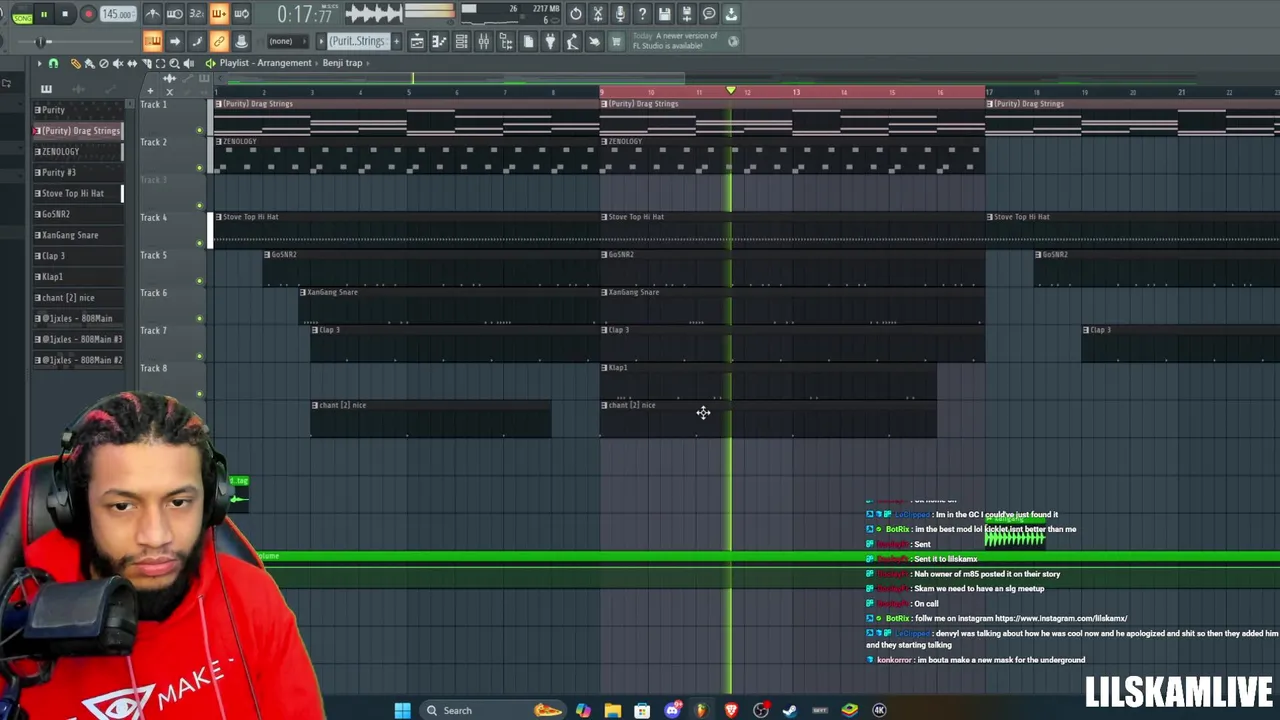Click the chat/support speech bubble icon

709,14
